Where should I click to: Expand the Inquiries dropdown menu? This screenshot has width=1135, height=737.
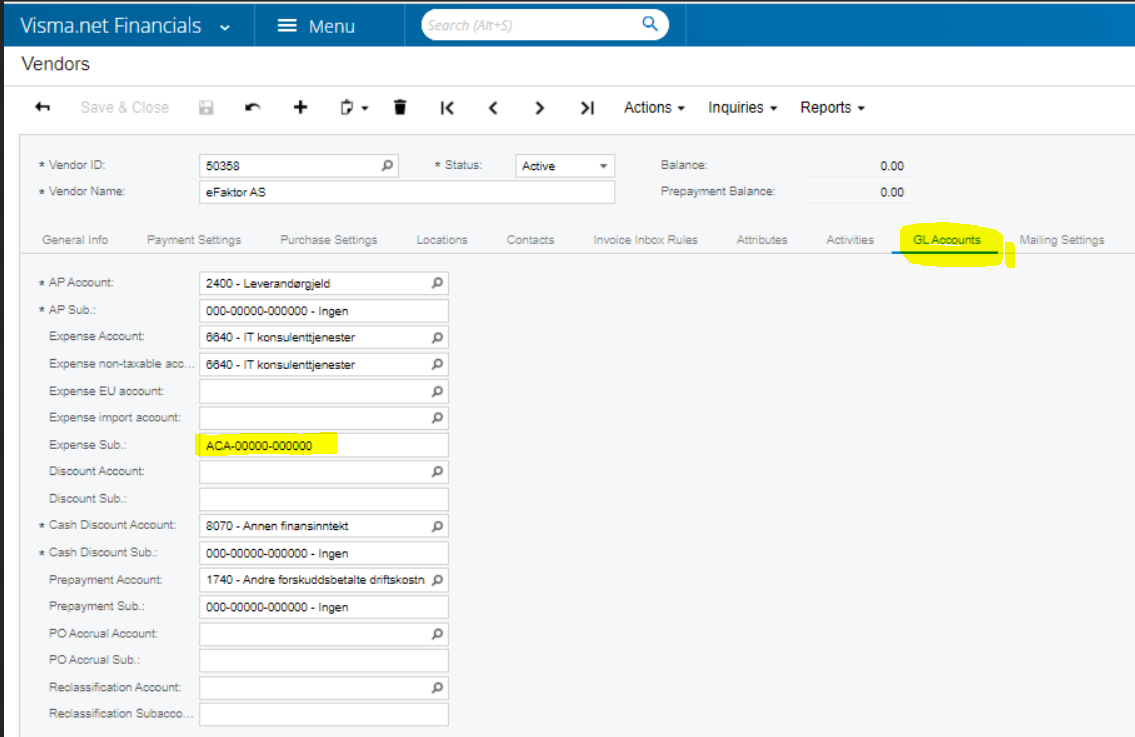742,108
